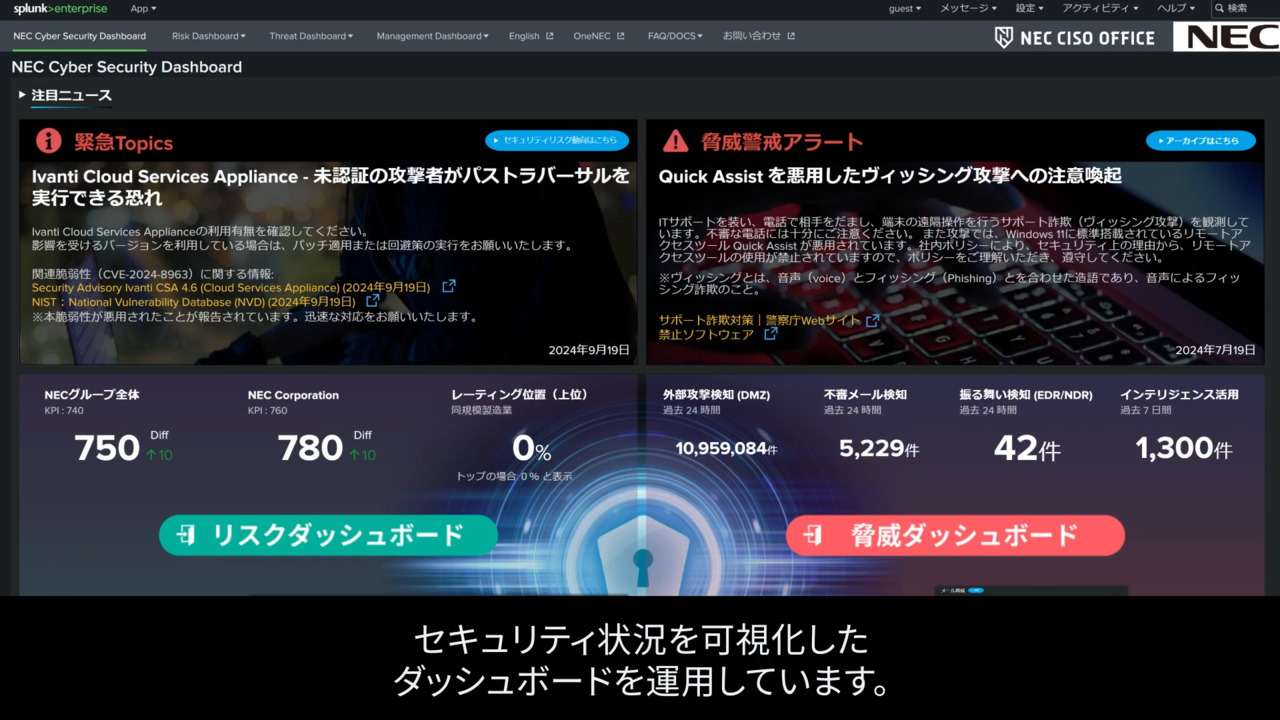Image resolution: width=1280 pixels, height=720 pixels.
Task: Open the アクティビティ menu
Action: click(1100, 9)
